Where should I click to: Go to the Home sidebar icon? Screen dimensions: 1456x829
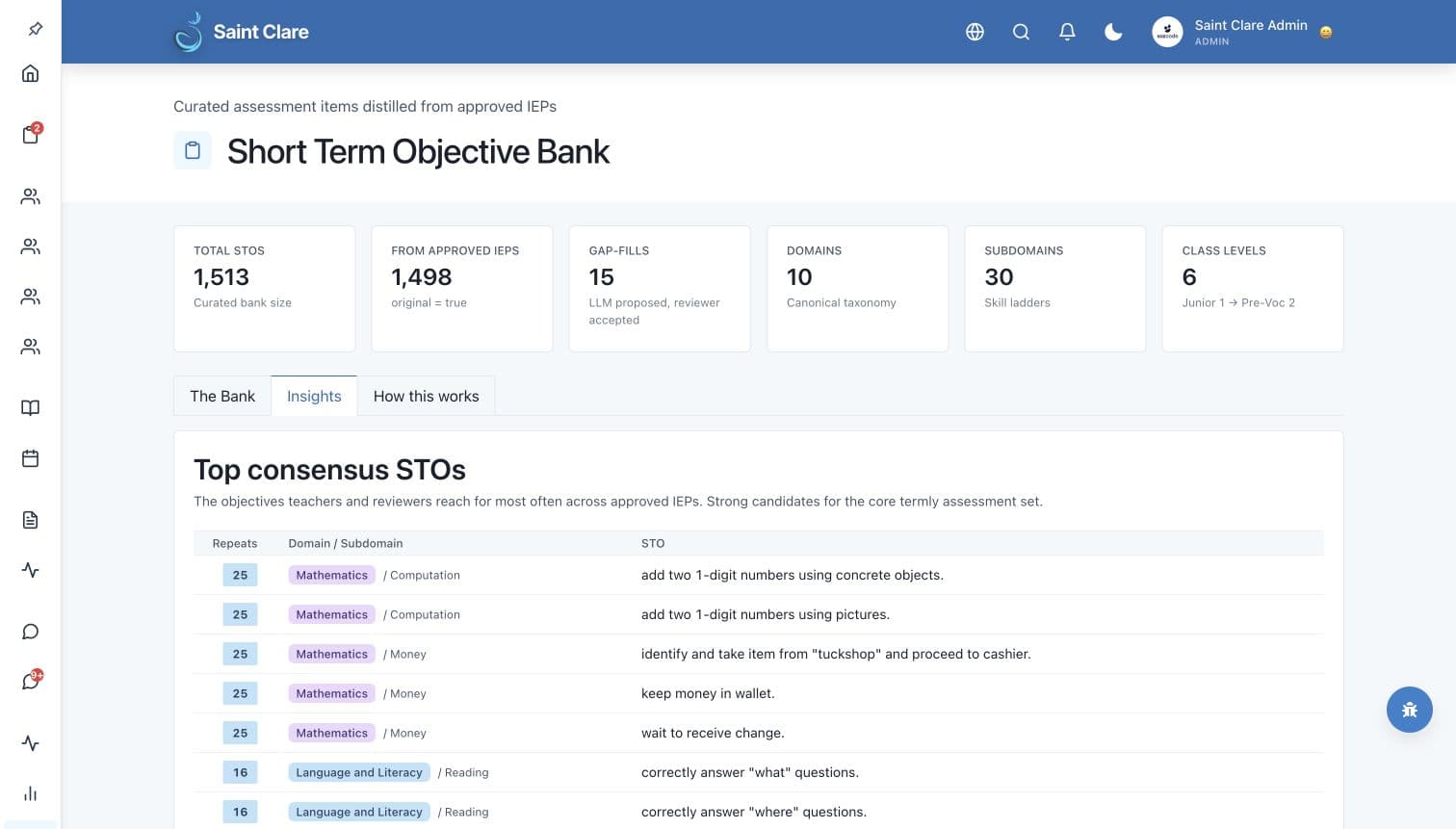(31, 73)
